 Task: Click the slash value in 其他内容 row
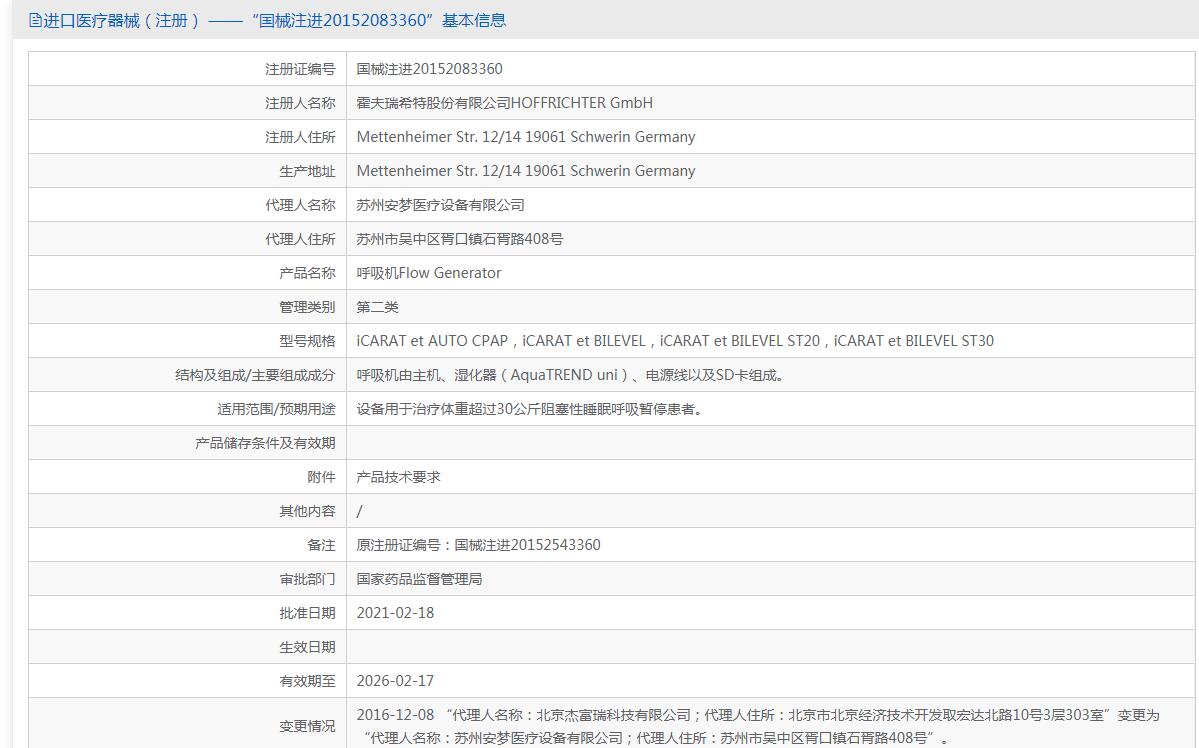tap(359, 512)
